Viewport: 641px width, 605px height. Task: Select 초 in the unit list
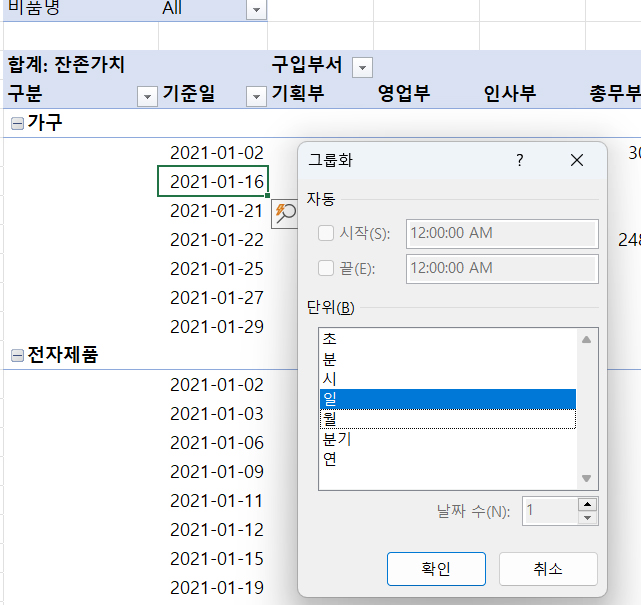click(x=330, y=339)
